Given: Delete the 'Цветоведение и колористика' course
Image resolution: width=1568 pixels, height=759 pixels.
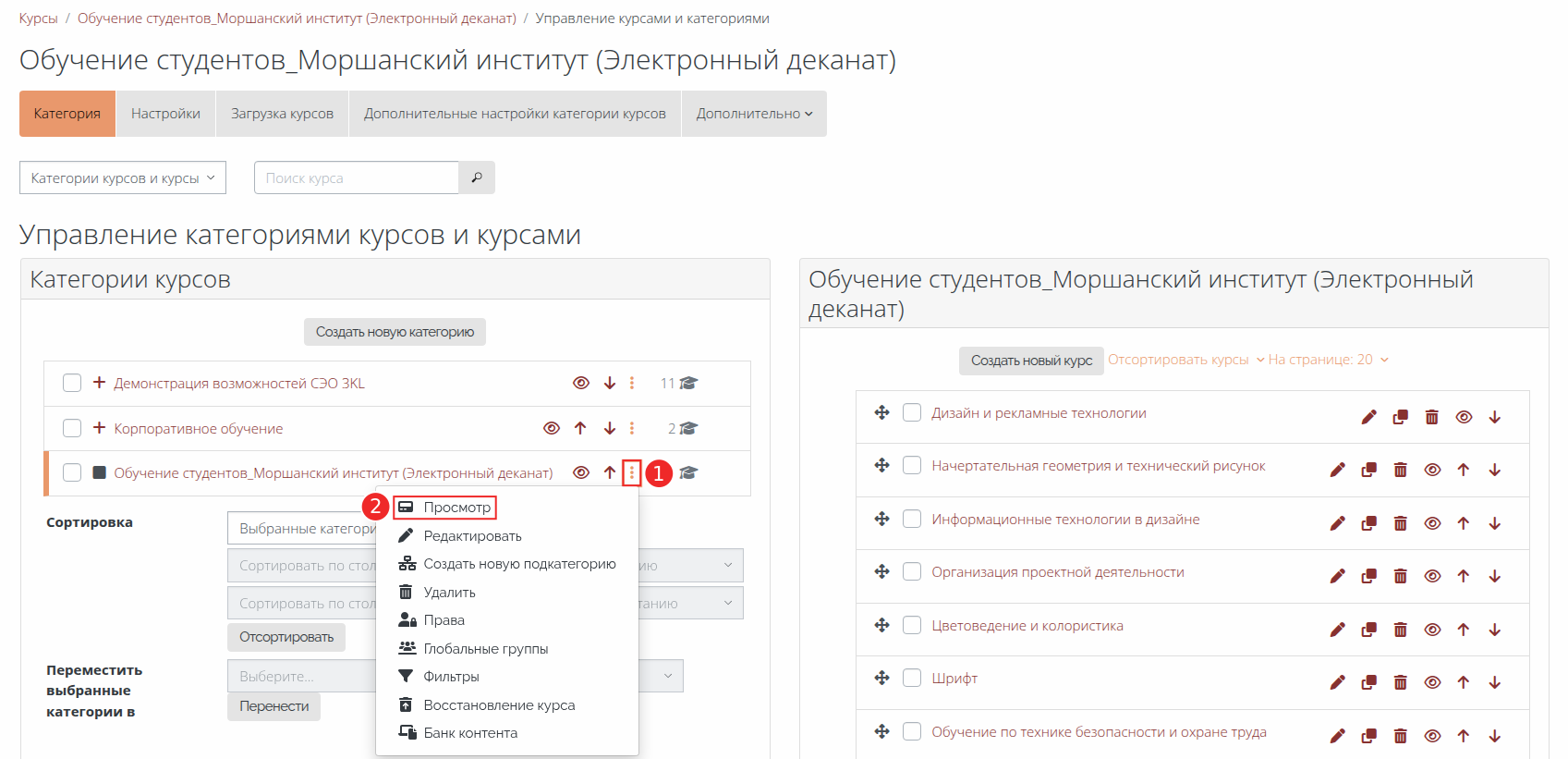Looking at the screenshot, I should 1400,630.
